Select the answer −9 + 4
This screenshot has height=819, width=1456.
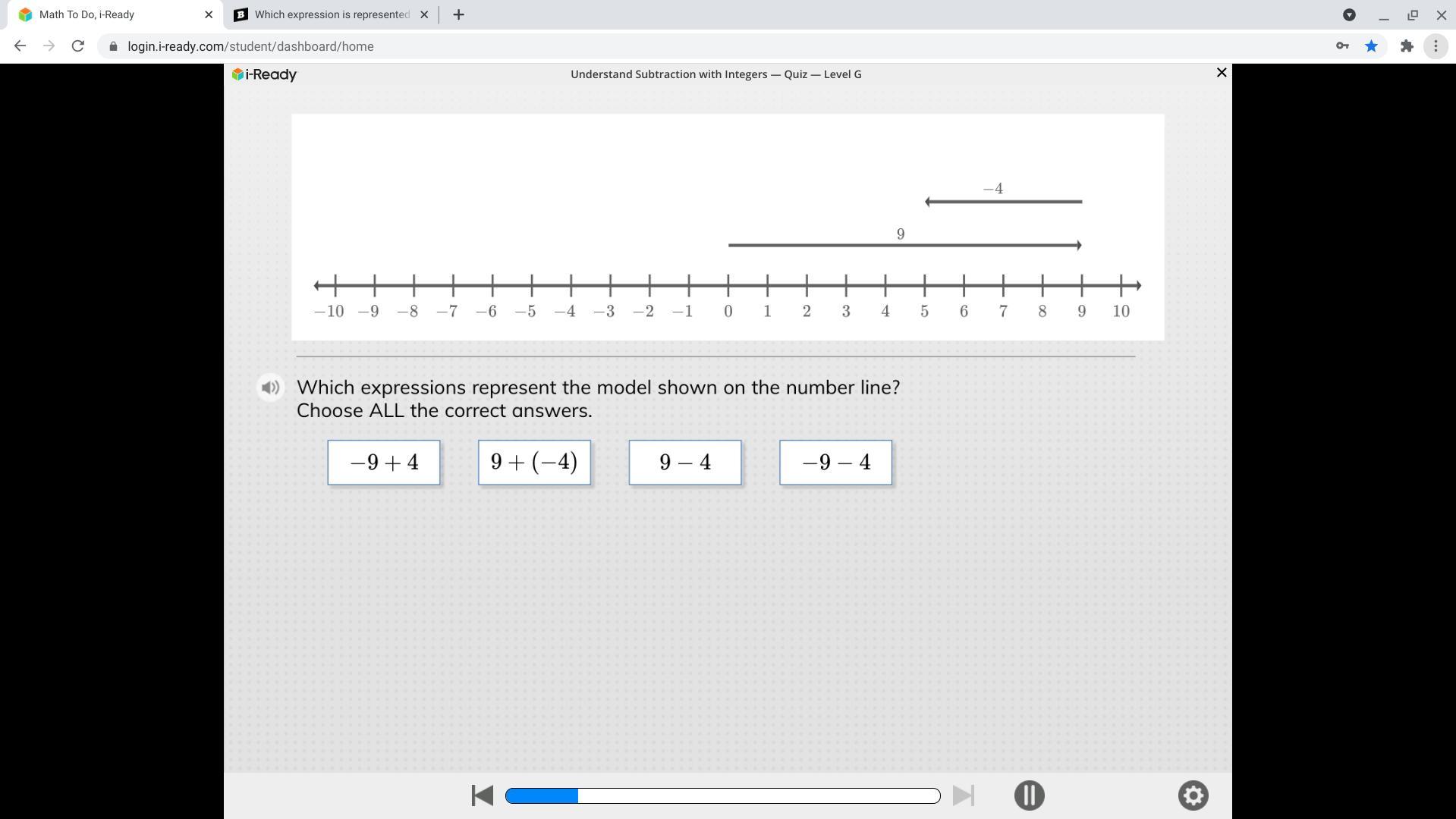[384, 463]
